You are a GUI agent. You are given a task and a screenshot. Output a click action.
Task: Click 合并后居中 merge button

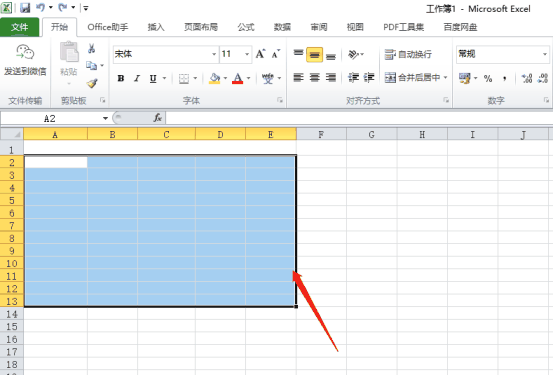412,77
